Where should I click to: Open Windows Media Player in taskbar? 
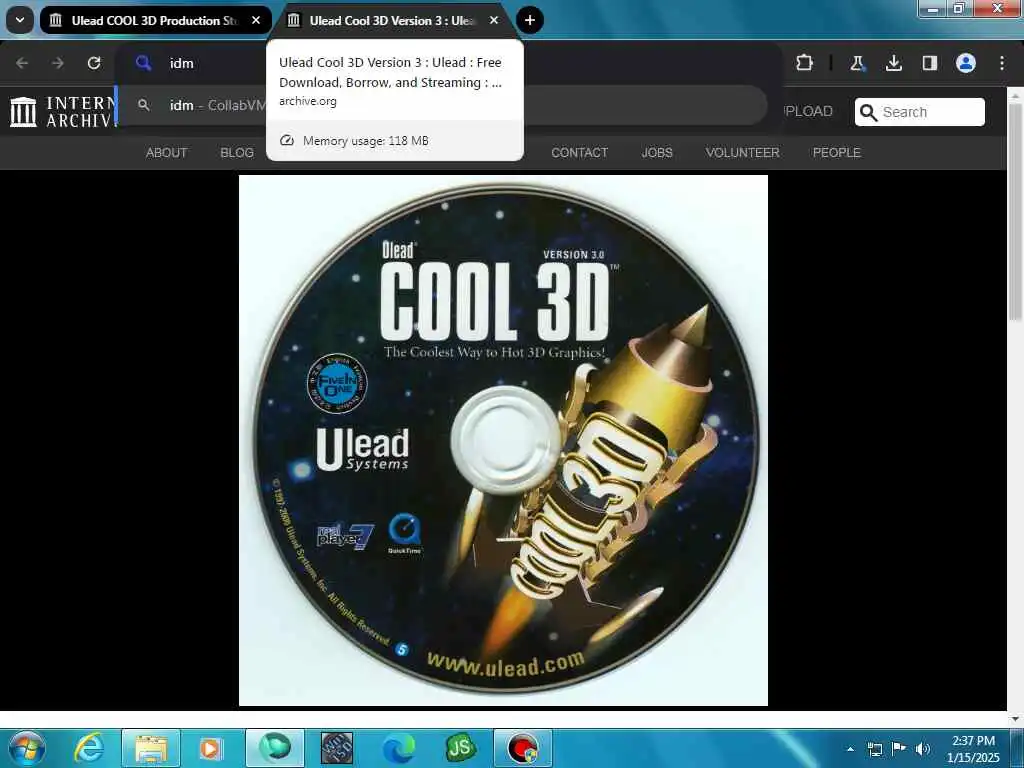point(210,748)
